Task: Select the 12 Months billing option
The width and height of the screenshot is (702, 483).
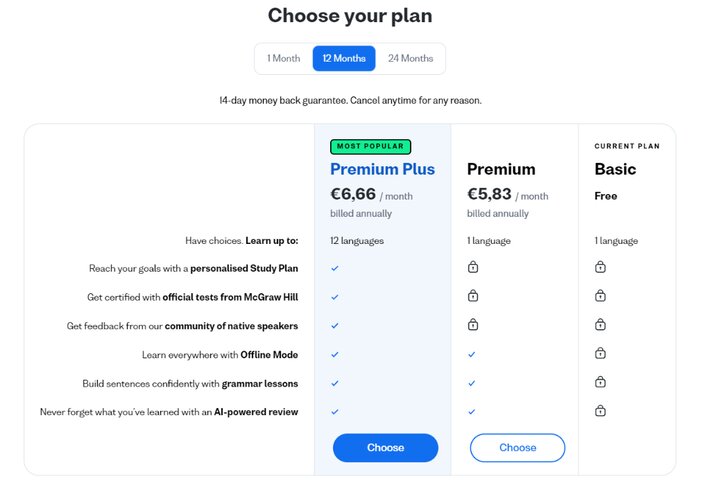Action: click(344, 58)
